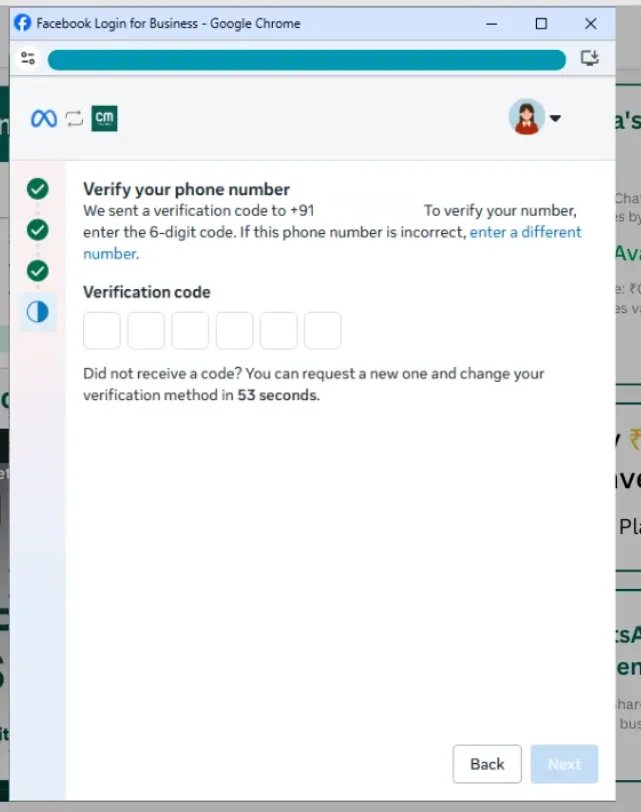Image resolution: width=641 pixels, height=812 pixels.
Task: Select third completed step checkmark
Action: [x=38, y=270]
